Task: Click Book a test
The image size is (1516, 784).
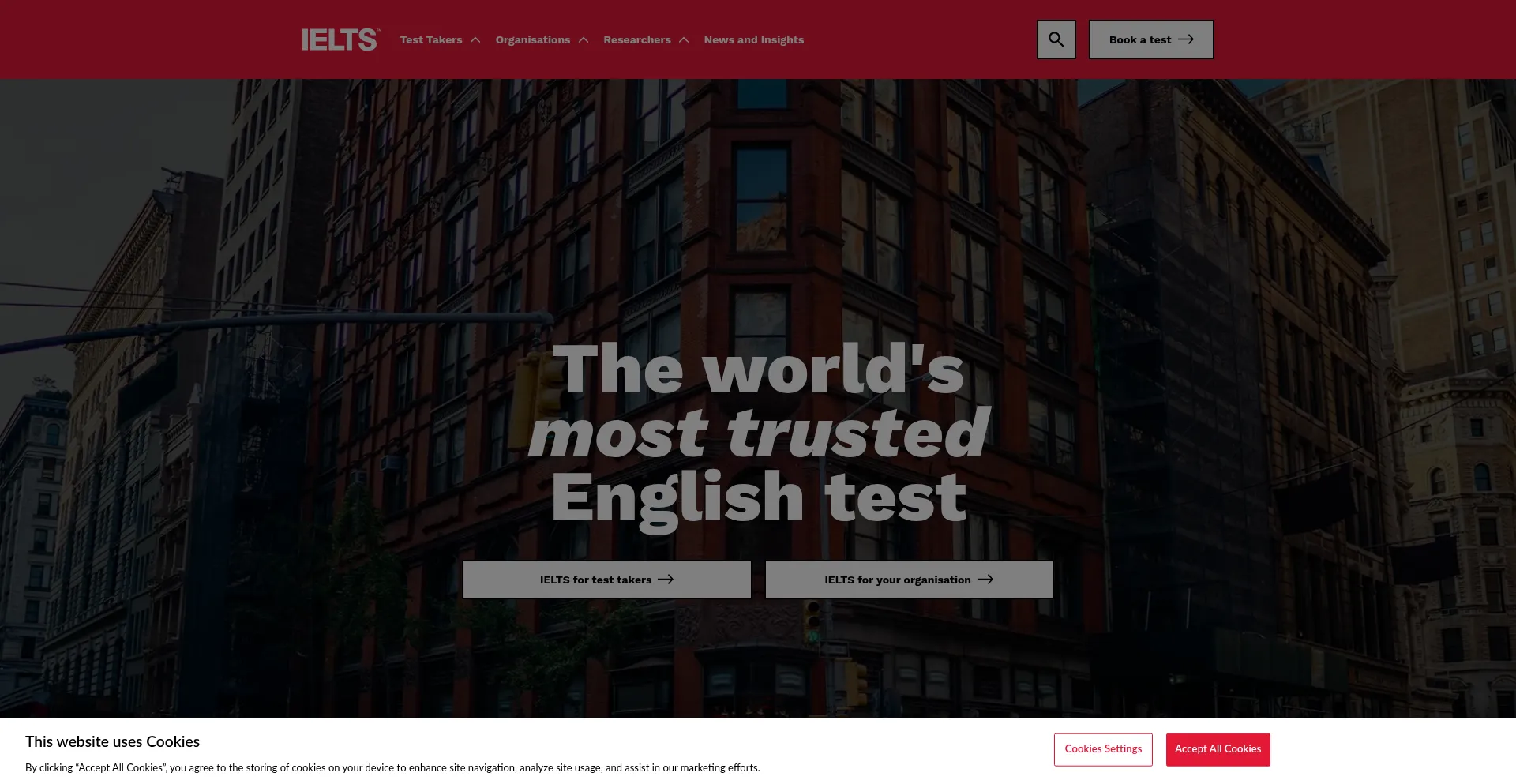Action: (x=1140, y=39)
